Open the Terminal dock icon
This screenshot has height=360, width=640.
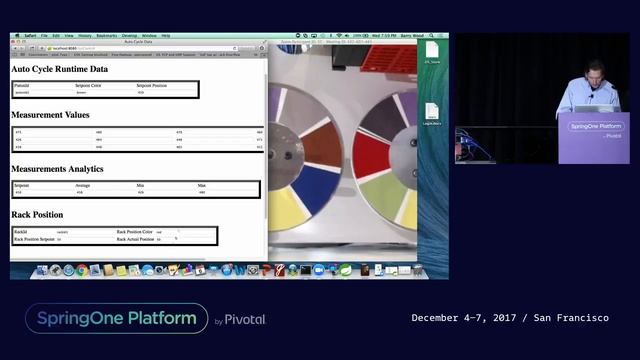[305, 270]
